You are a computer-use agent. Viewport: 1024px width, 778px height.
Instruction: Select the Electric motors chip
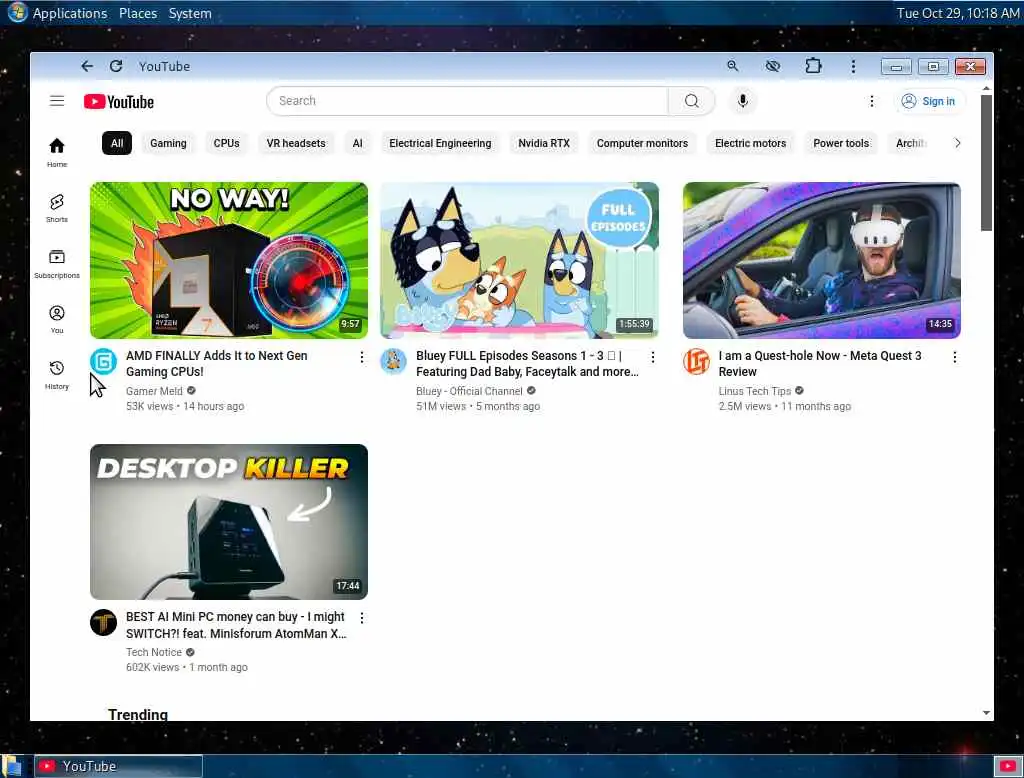click(750, 143)
